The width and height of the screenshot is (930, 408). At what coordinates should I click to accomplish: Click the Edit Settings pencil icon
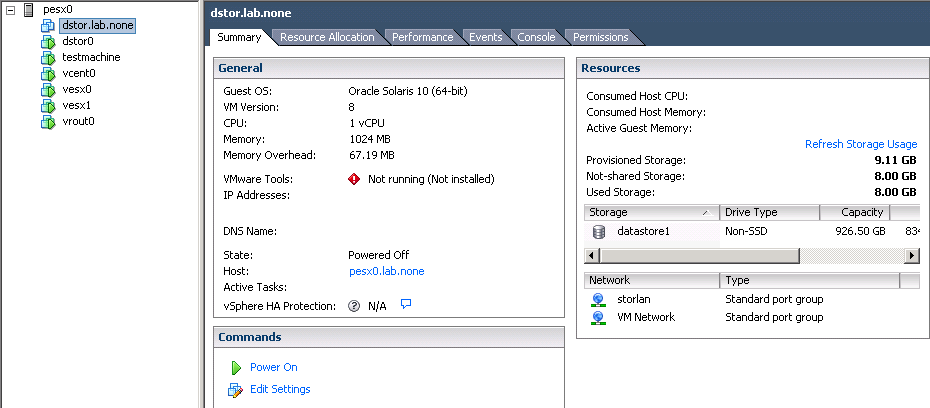[235, 390]
